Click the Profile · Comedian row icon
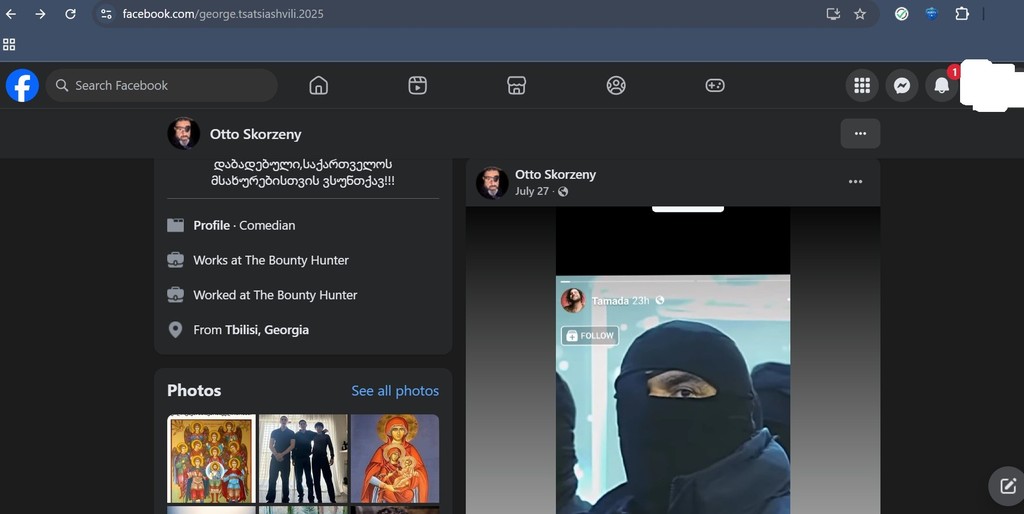 (x=175, y=225)
